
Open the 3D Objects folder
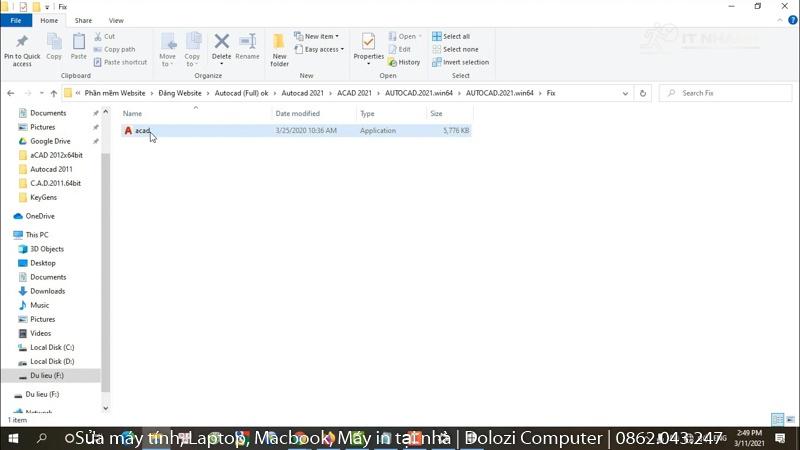[x=47, y=249]
